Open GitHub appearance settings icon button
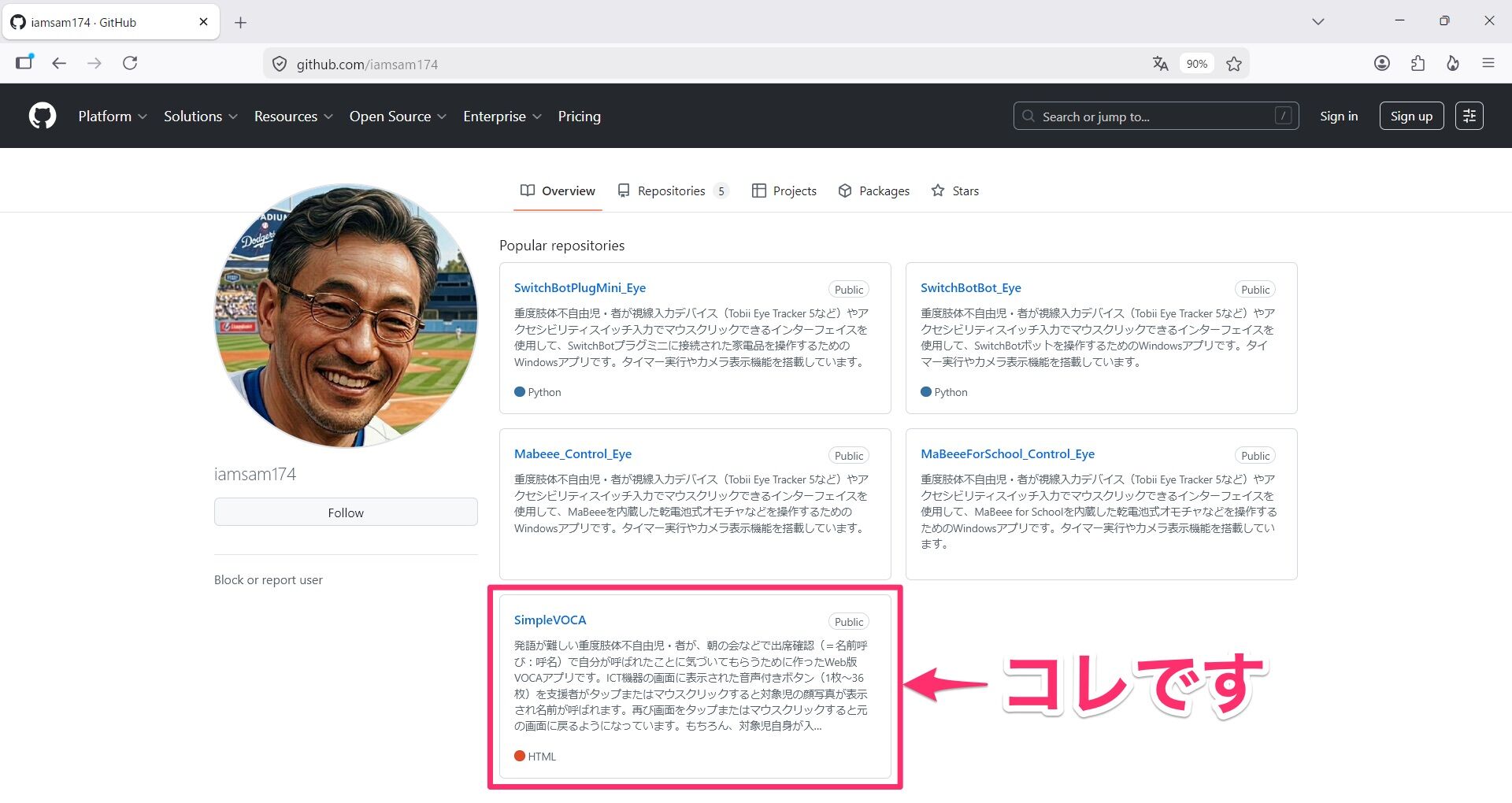Image resolution: width=1512 pixels, height=803 pixels. 1469,116
